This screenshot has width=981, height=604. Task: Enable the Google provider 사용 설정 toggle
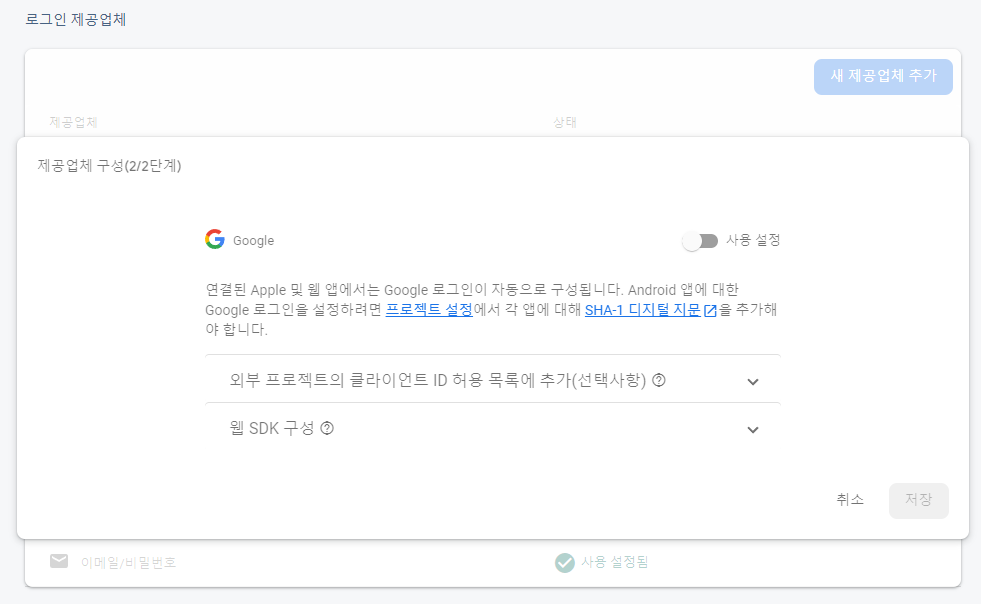click(x=700, y=241)
